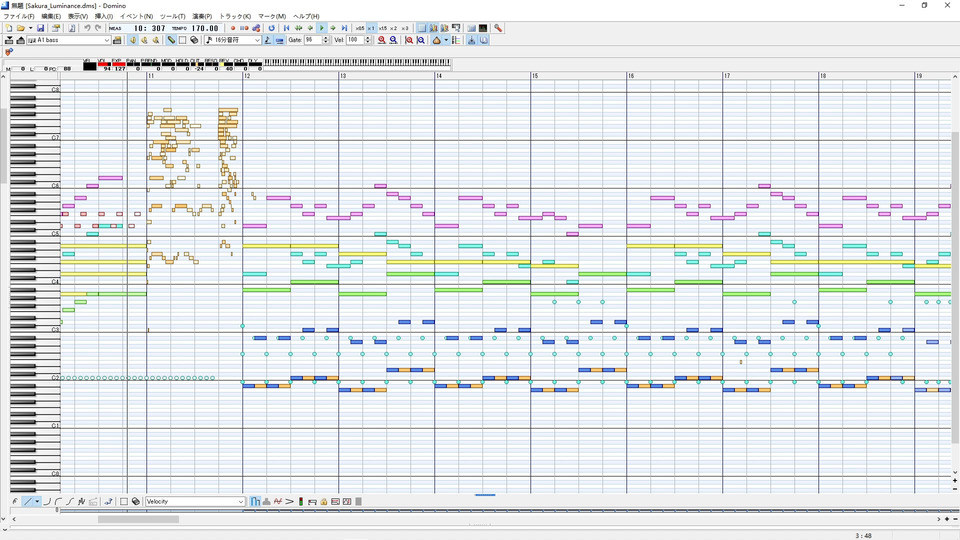960x540 pixels.
Task: Click the vertical scrollbar on right edge
Action: [955, 288]
